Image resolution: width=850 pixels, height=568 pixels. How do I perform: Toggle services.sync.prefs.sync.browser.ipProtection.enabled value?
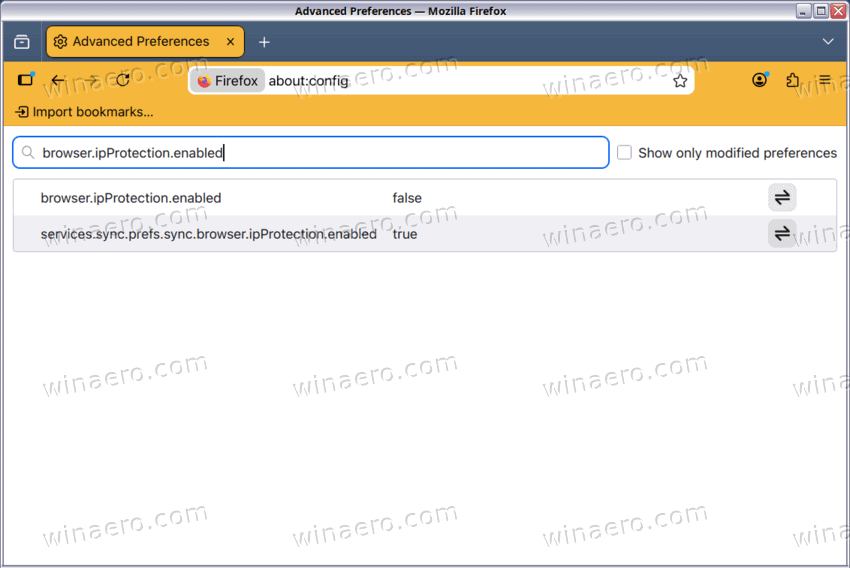[782, 234]
